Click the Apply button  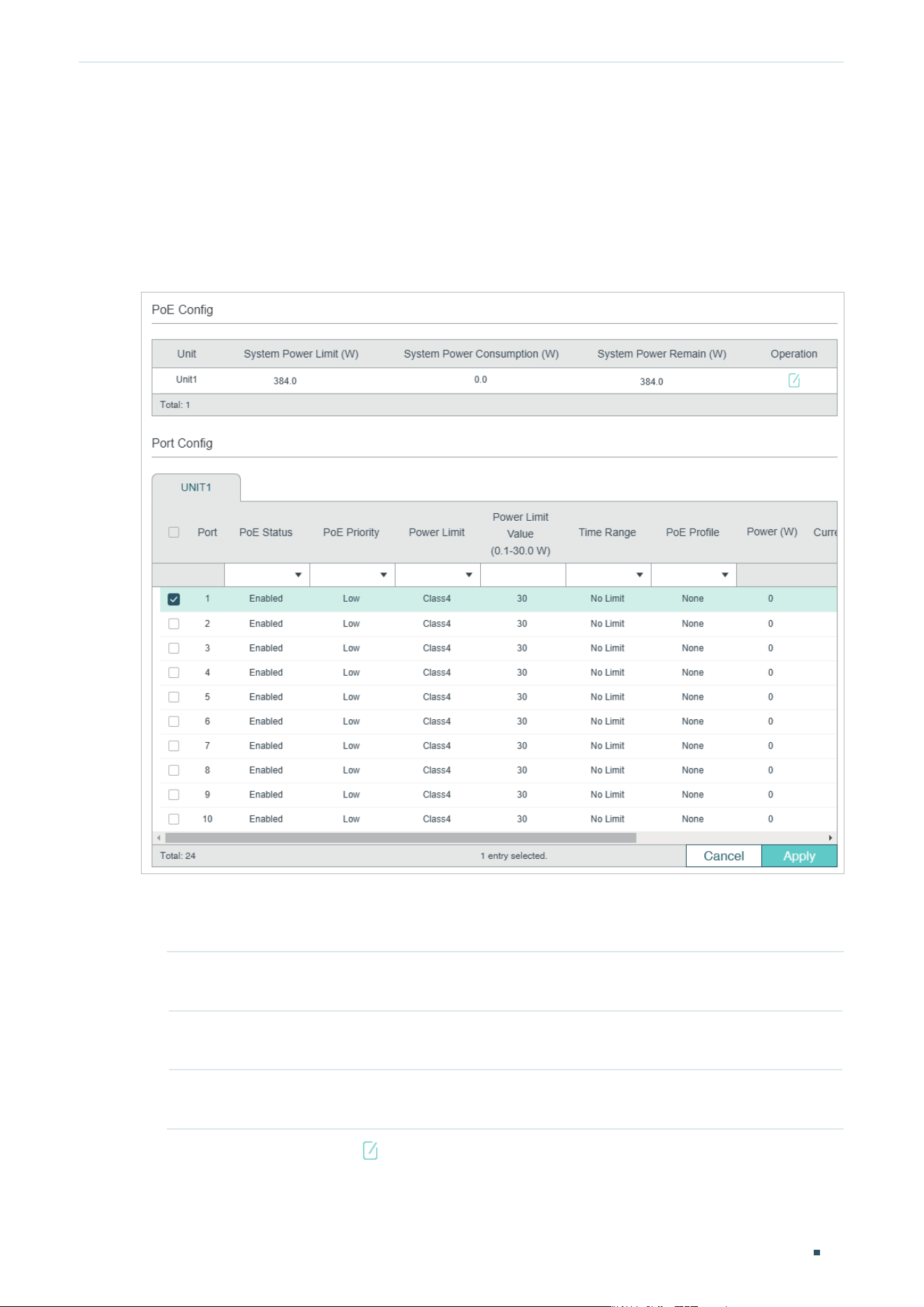799,856
